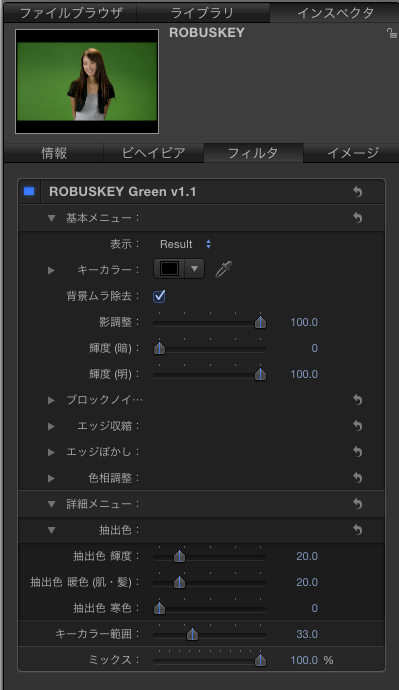Click the 抽出色 暖色 (肌・髪) slider handle

179,583
